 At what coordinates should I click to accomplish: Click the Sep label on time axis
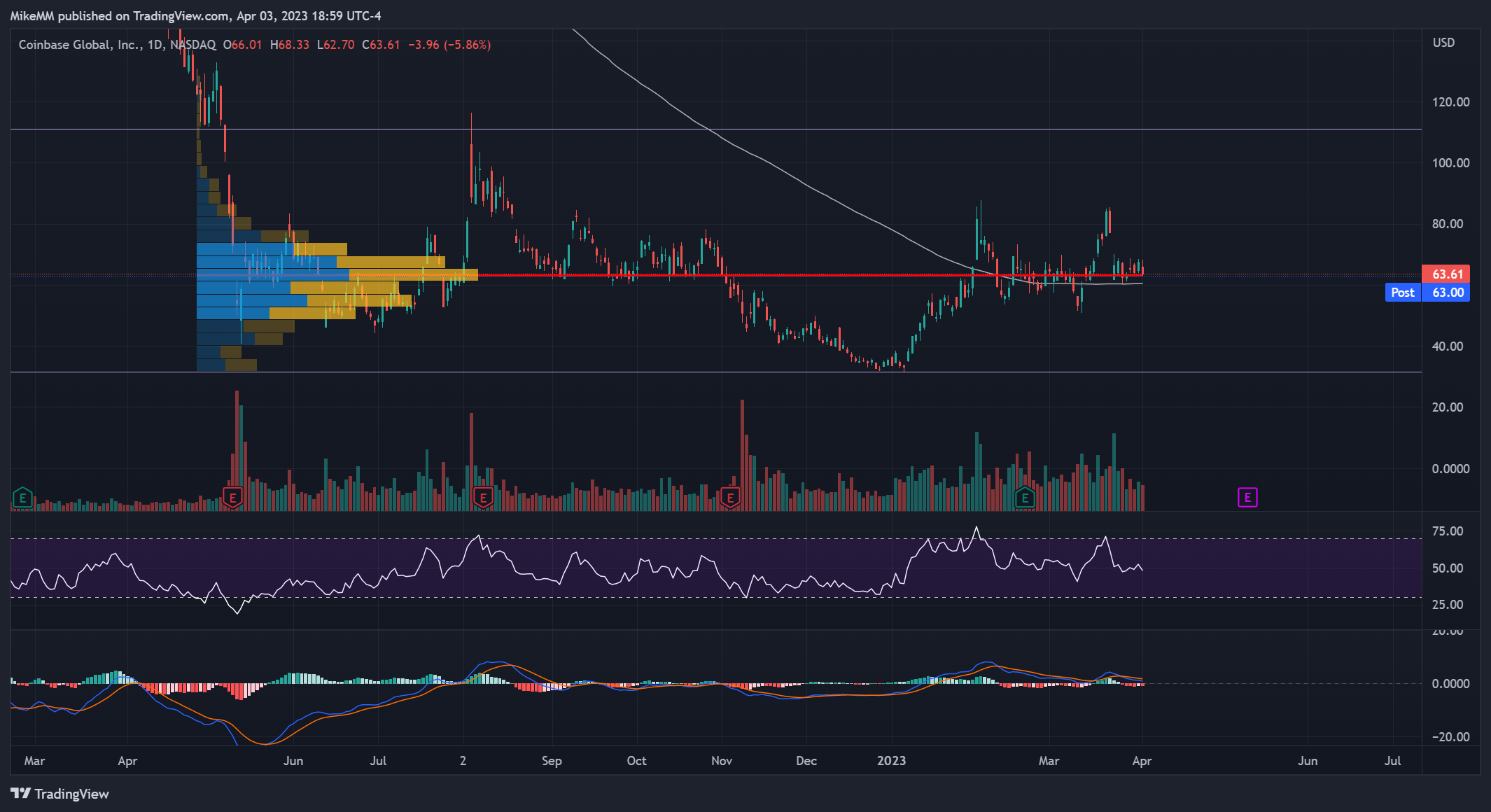(552, 761)
